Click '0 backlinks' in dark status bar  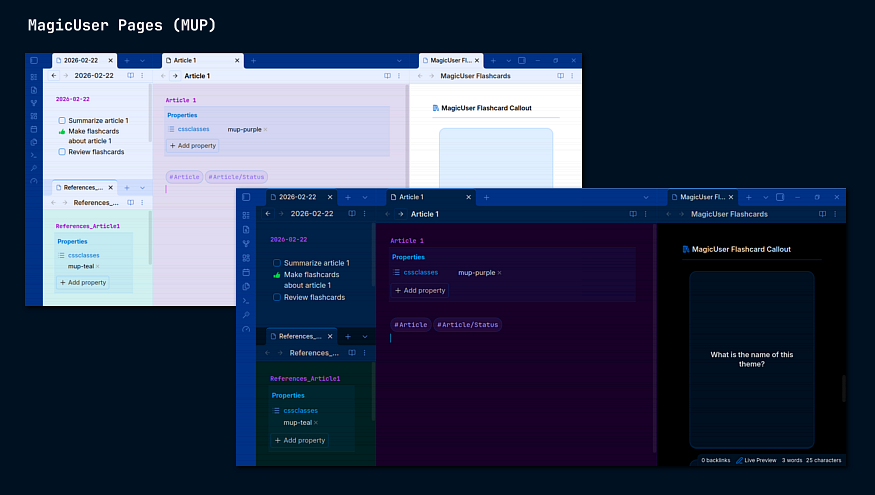(715, 460)
